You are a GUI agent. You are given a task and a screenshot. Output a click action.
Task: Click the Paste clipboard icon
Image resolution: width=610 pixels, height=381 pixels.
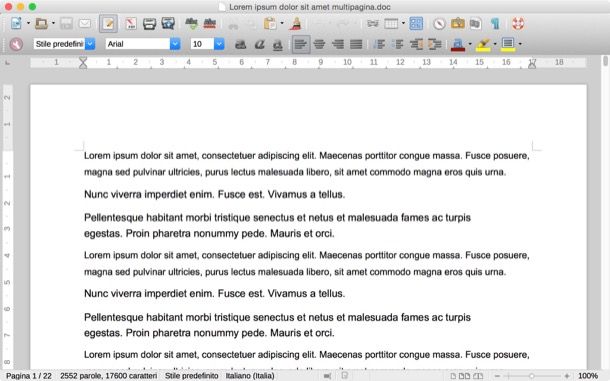pyautogui.click(x=270, y=24)
